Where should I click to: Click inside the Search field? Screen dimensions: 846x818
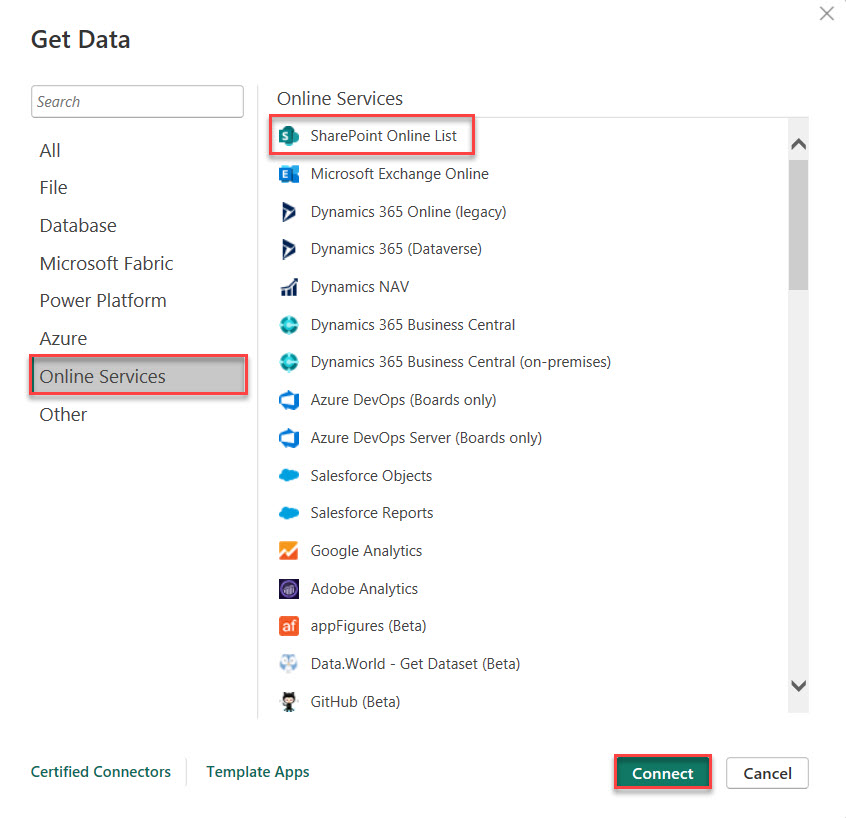click(137, 101)
